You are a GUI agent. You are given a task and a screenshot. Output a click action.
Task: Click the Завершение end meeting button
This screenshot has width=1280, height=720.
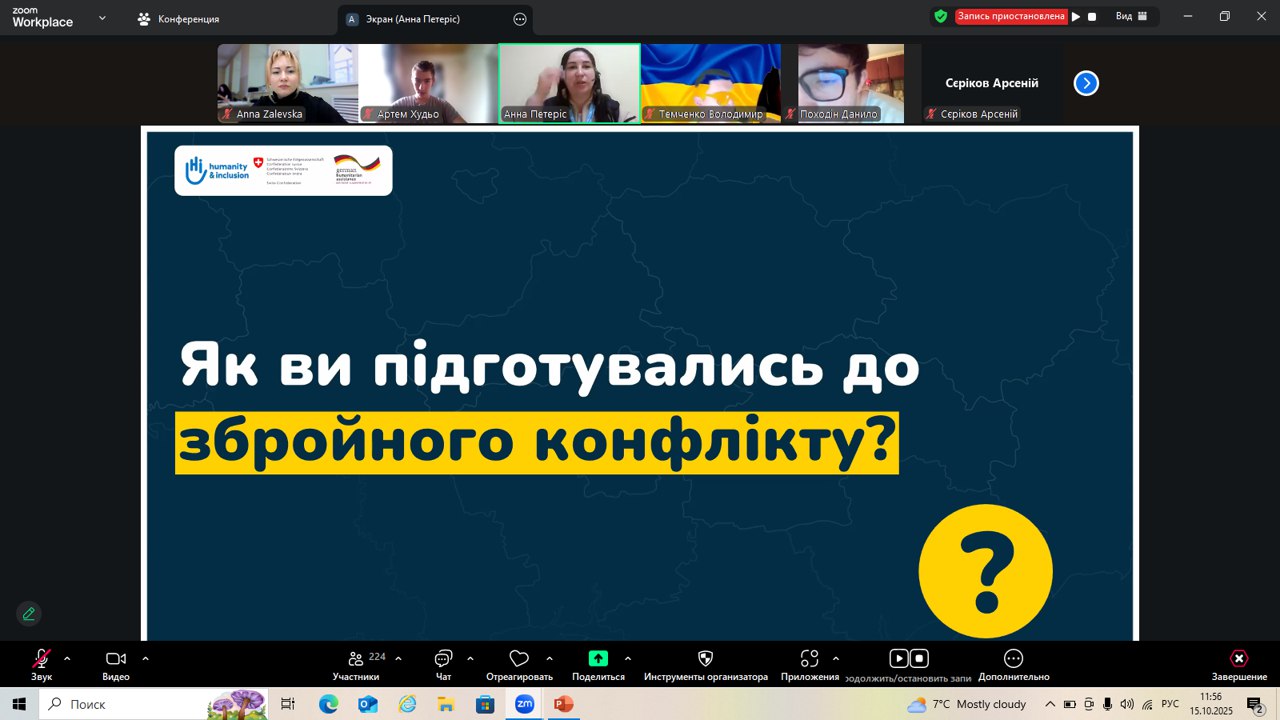click(x=1239, y=659)
